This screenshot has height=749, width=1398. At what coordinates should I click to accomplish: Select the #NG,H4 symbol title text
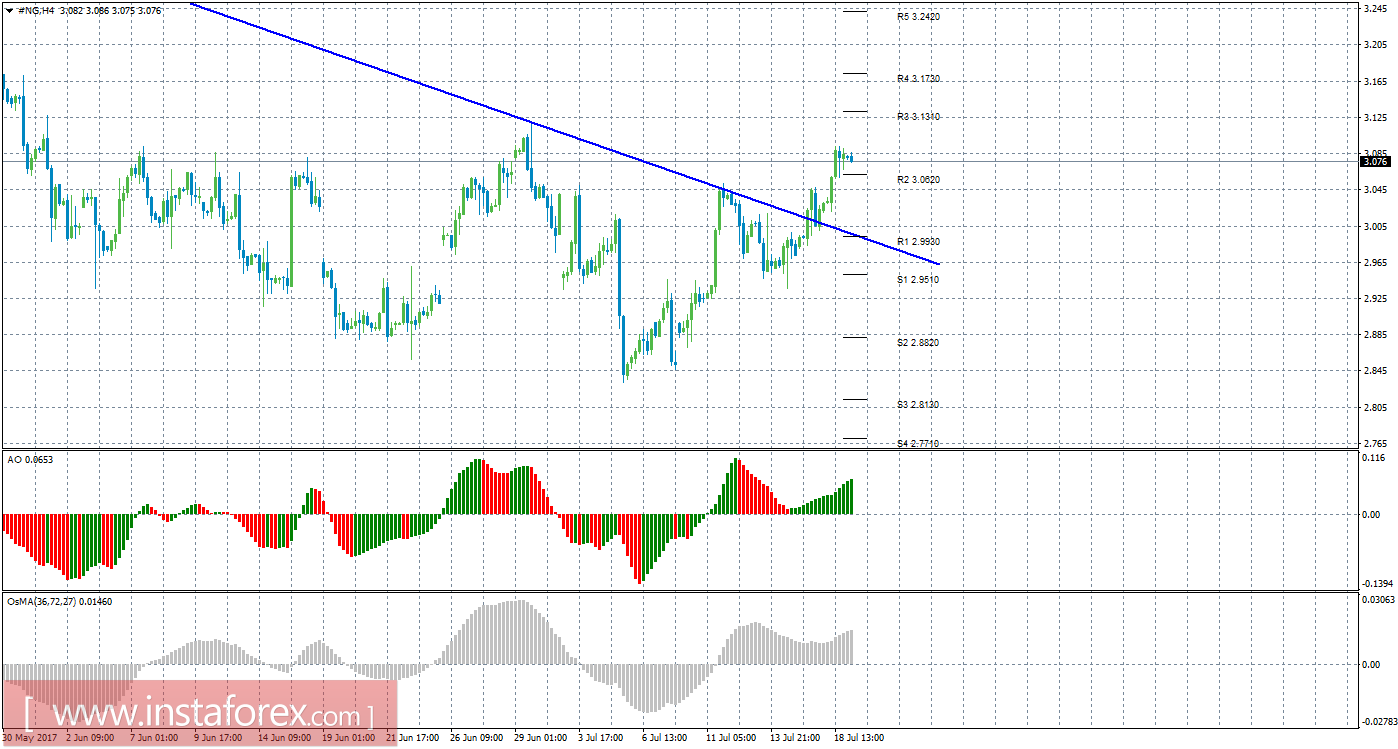(x=37, y=9)
